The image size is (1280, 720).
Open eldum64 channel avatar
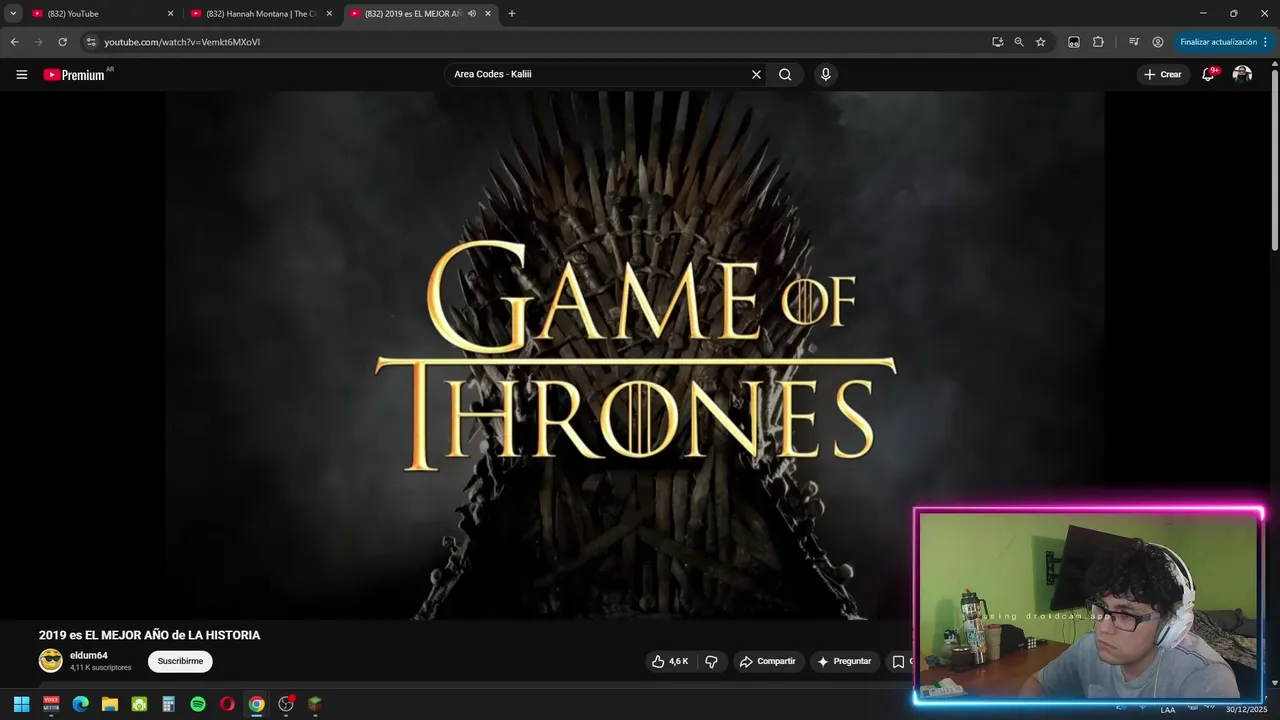click(x=50, y=660)
